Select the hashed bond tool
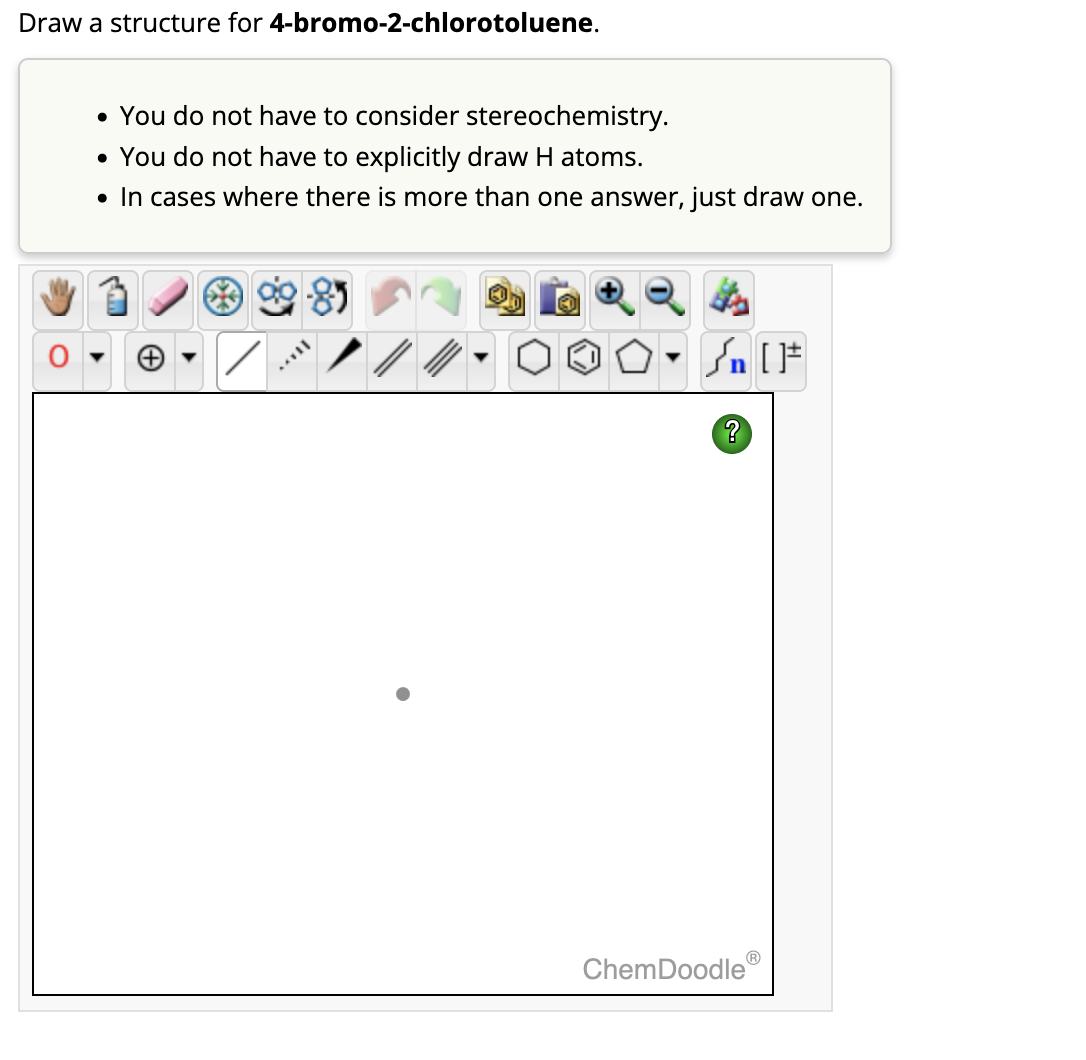This screenshot has height=1060, width=1086. point(290,361)
